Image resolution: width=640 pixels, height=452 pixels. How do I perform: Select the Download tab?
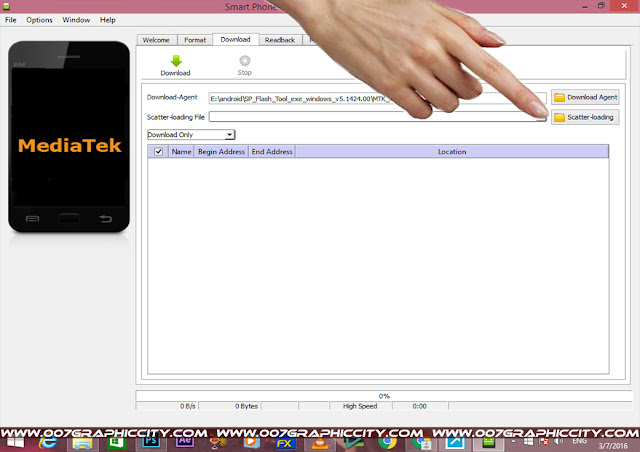[236, 40]
